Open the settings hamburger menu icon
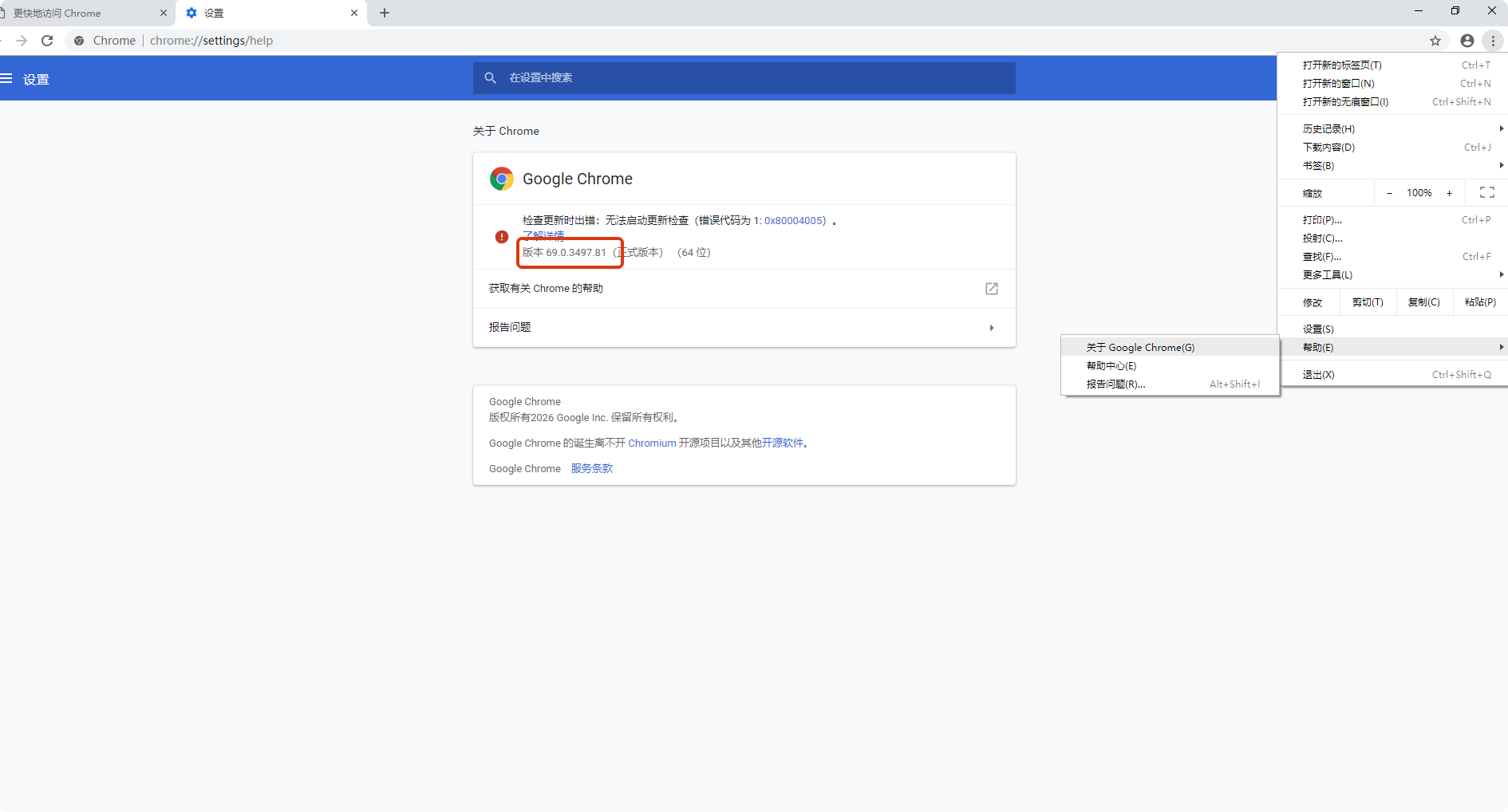Image resolution: width=1508 pixels, height=812 pixels. (x=6, y=79)
